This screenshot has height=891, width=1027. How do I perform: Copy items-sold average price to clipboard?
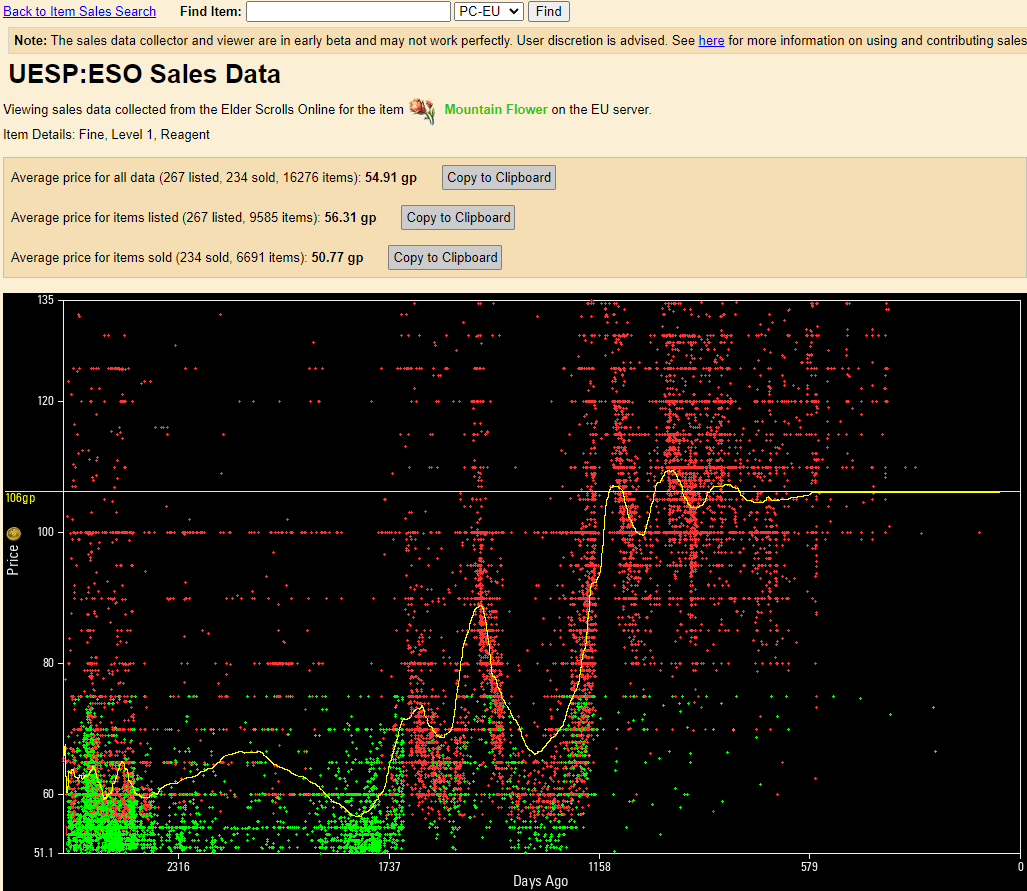445,257
